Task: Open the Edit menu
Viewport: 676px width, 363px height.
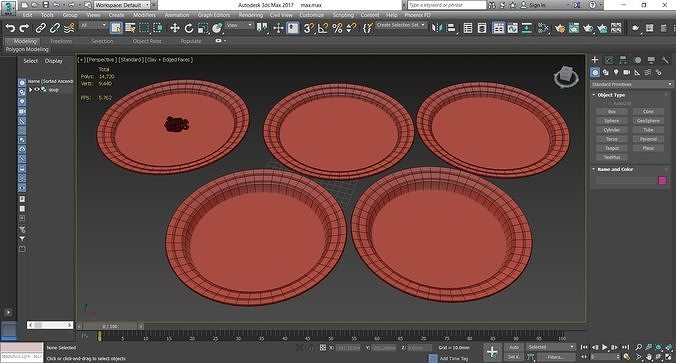Action: click(28, 15)
